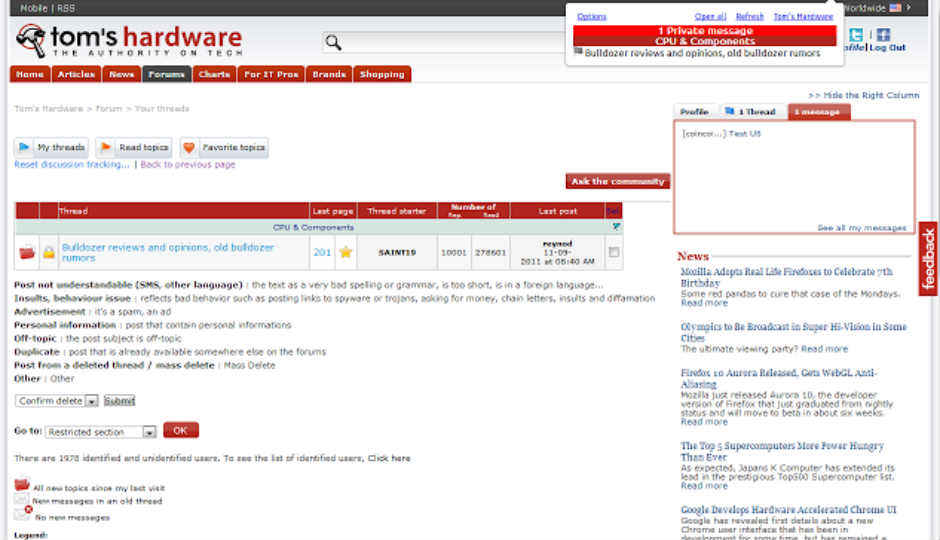The width and height of the screenshot is (940, 540).
Task: Click the legend icon for no new messages
Action: coord(23,512)
